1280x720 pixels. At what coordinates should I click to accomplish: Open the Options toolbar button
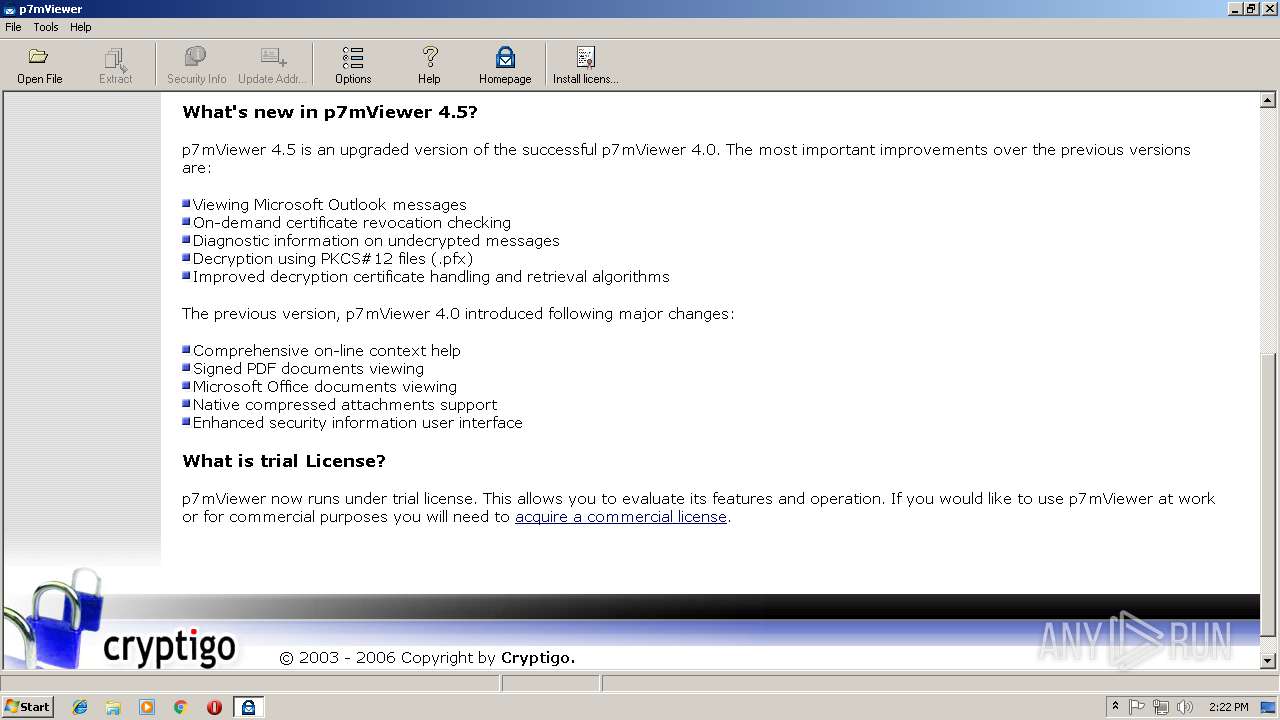353,65
